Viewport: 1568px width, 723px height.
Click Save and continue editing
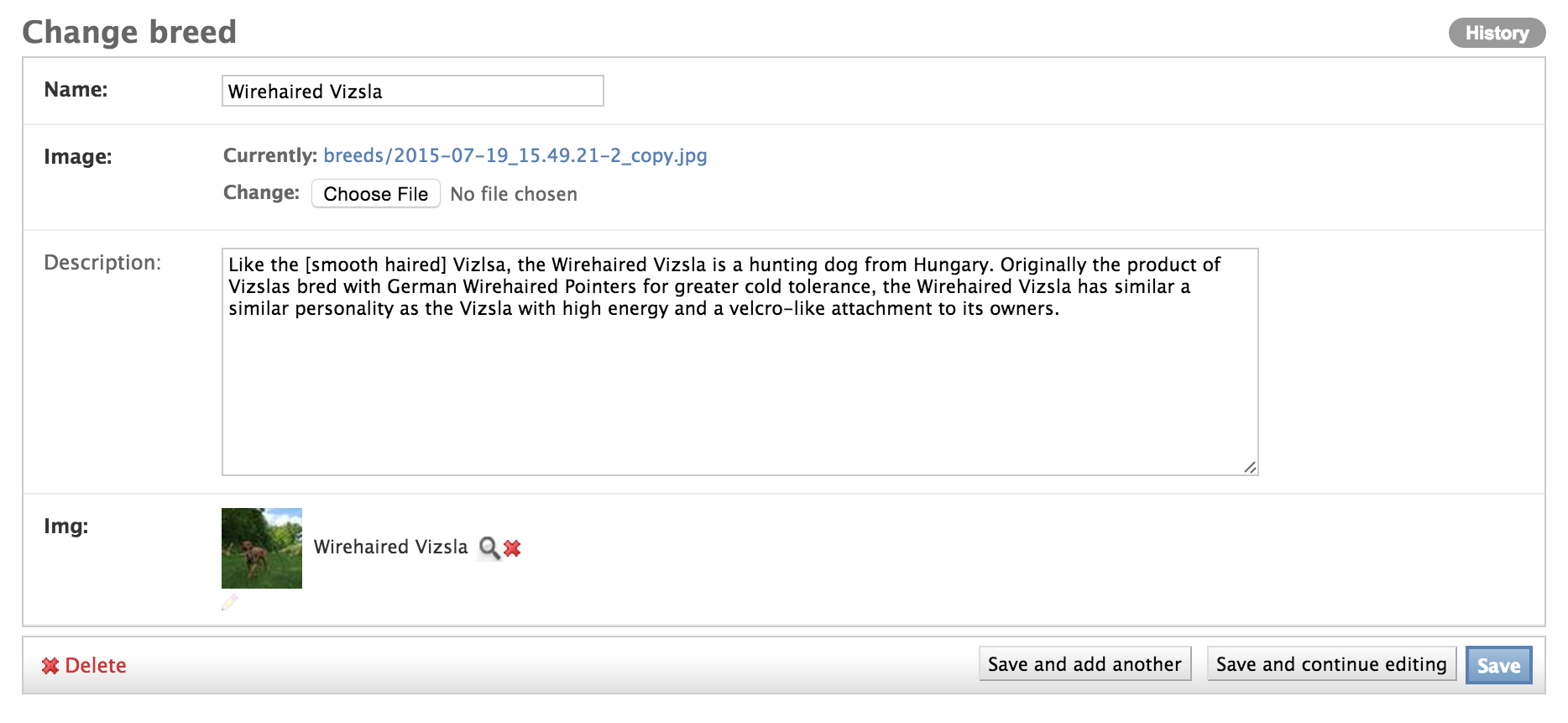click(1331, 664)
